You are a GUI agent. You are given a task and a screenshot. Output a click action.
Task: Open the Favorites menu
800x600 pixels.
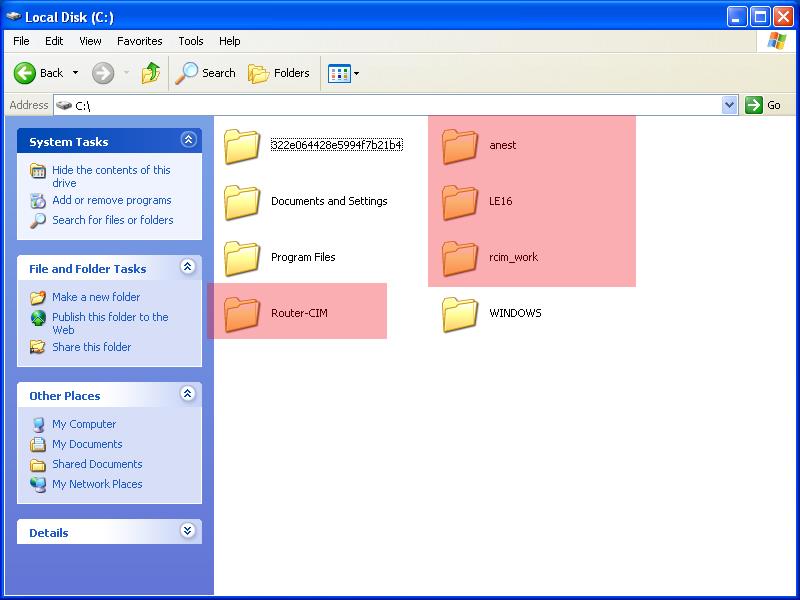click(x=139, y=41)
